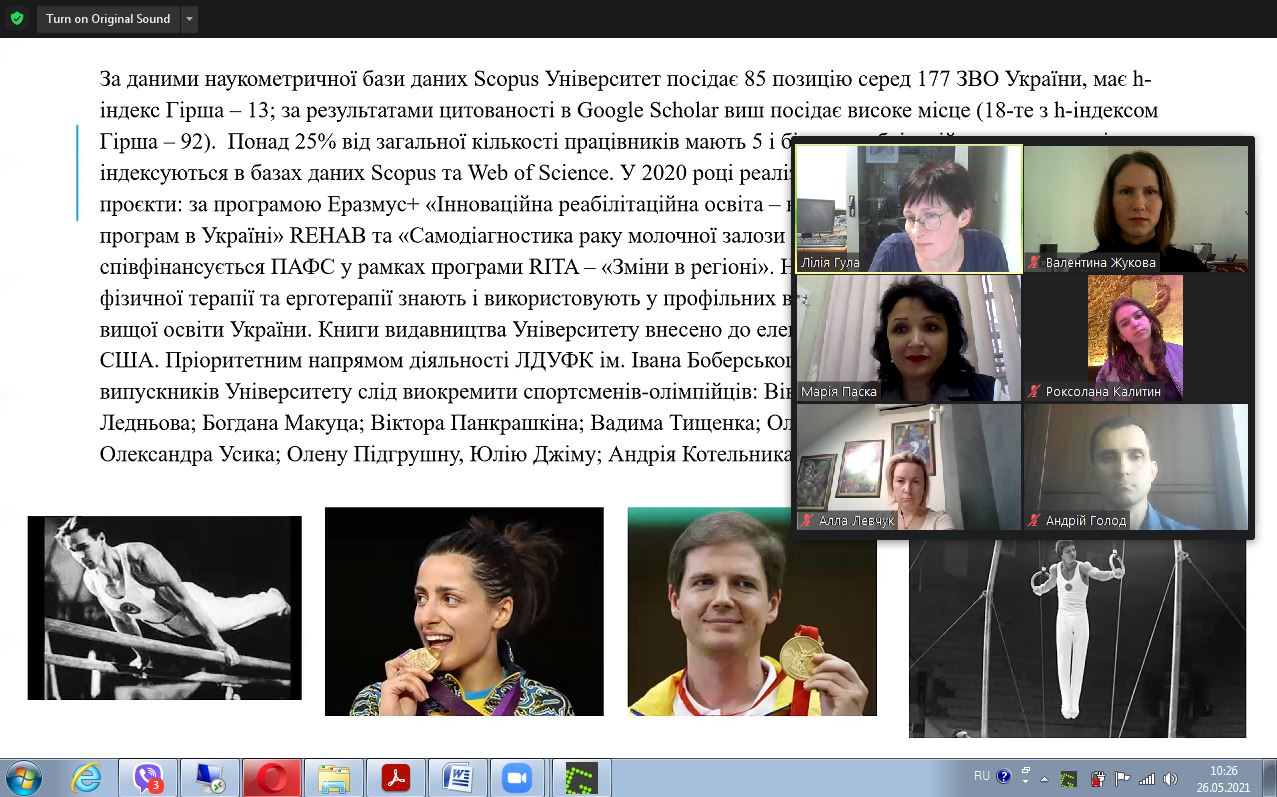The image size is (1277, 797).
Task: Open dropdown arrow next to Original Sound
Action: pyautogui.click(x=190, y=19)
